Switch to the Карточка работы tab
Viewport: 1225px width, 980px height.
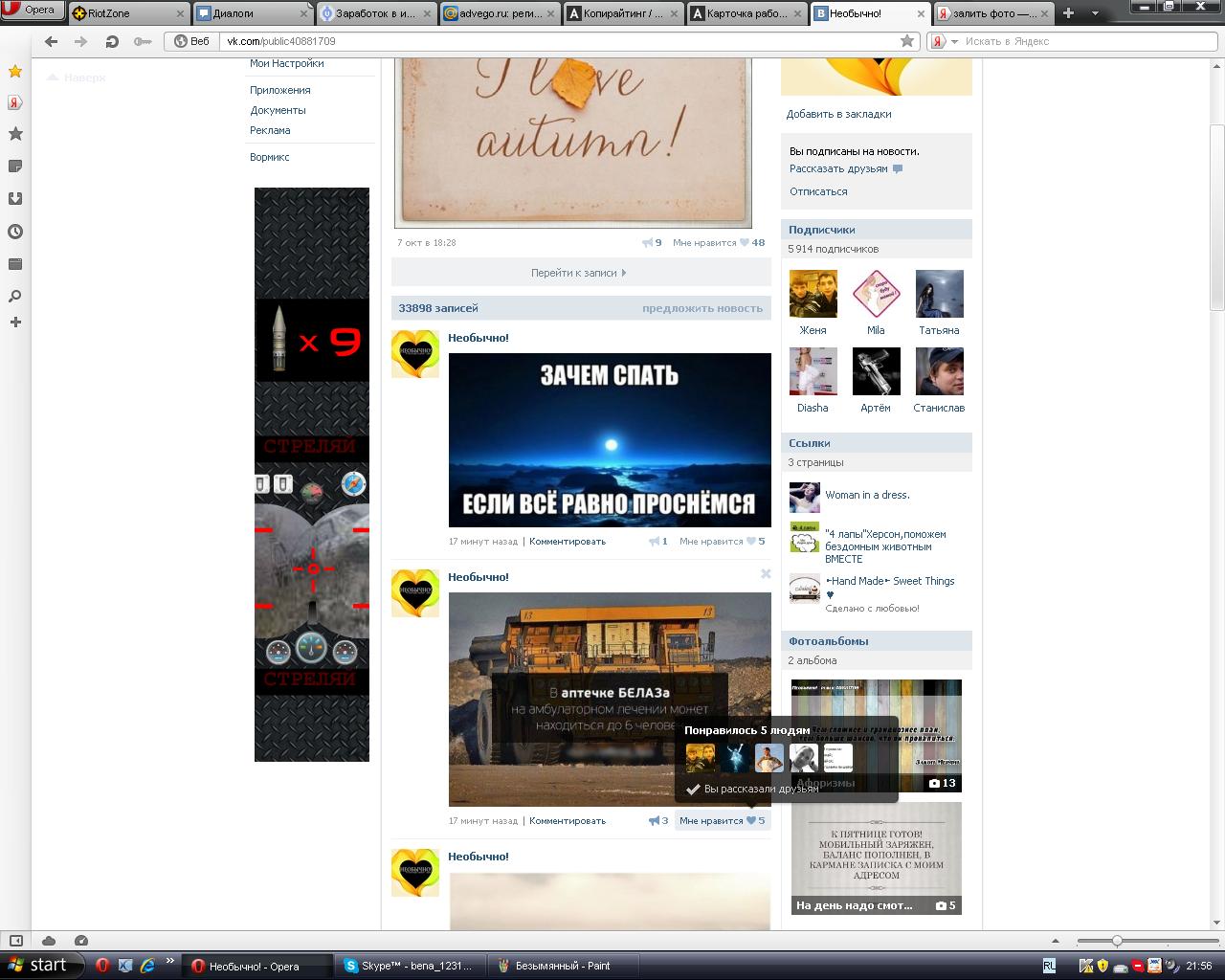pos(749,13)
